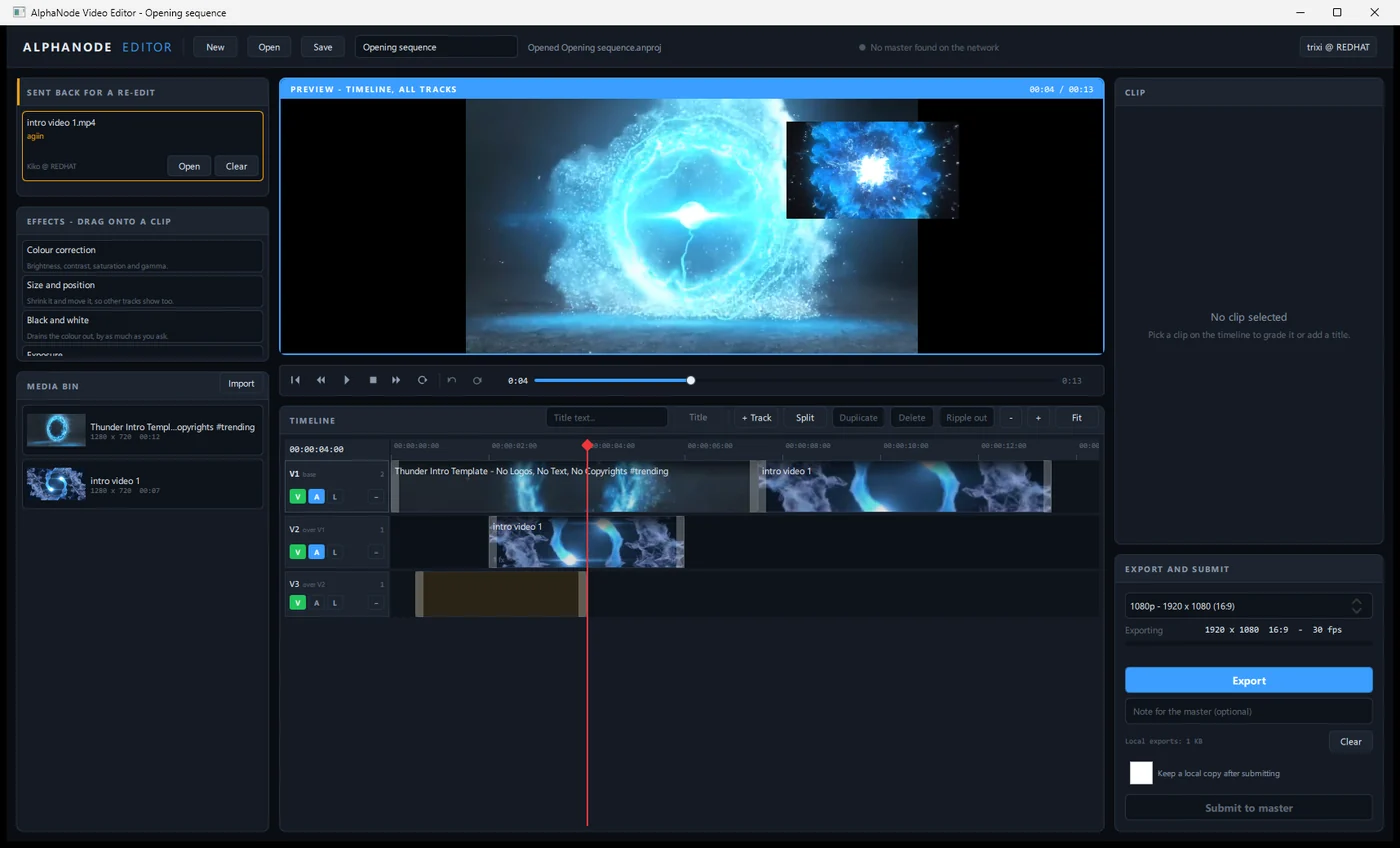Toggle lock L on track V2

pyautogui.click(x=334, y=552)
